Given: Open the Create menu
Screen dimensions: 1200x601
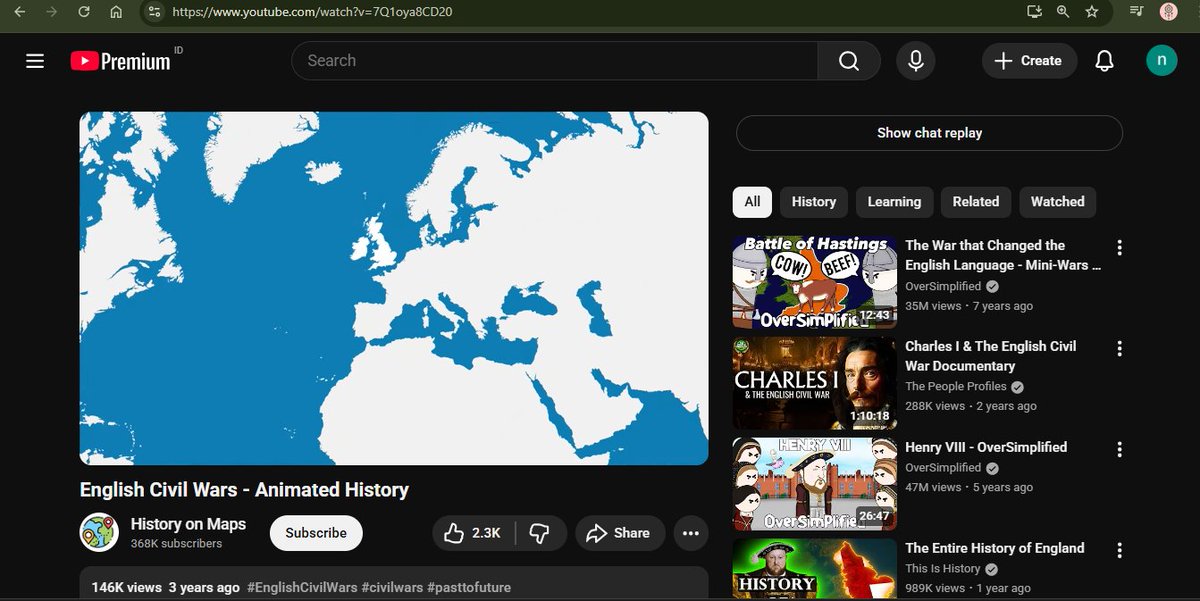Looking at the screenshot, I should (1029, 61).
